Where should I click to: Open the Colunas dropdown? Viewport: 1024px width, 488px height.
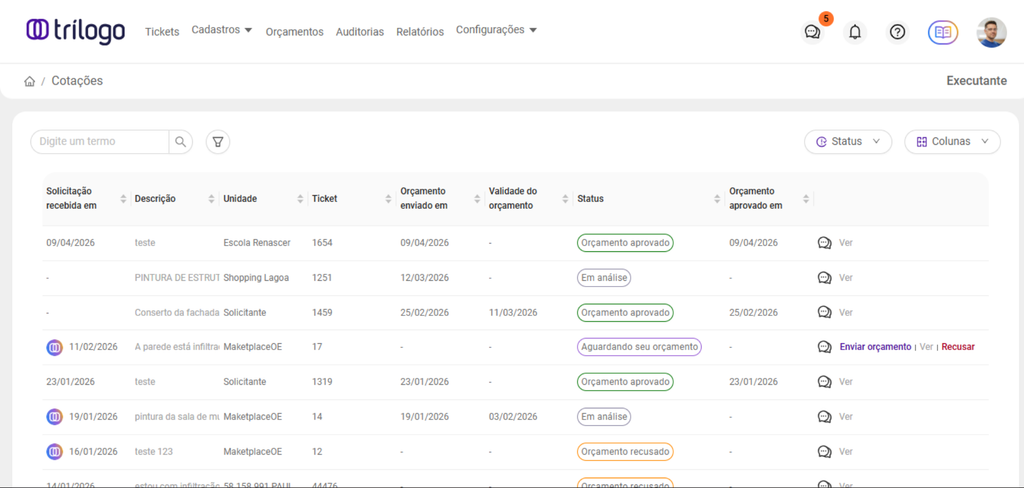(952, 142)
